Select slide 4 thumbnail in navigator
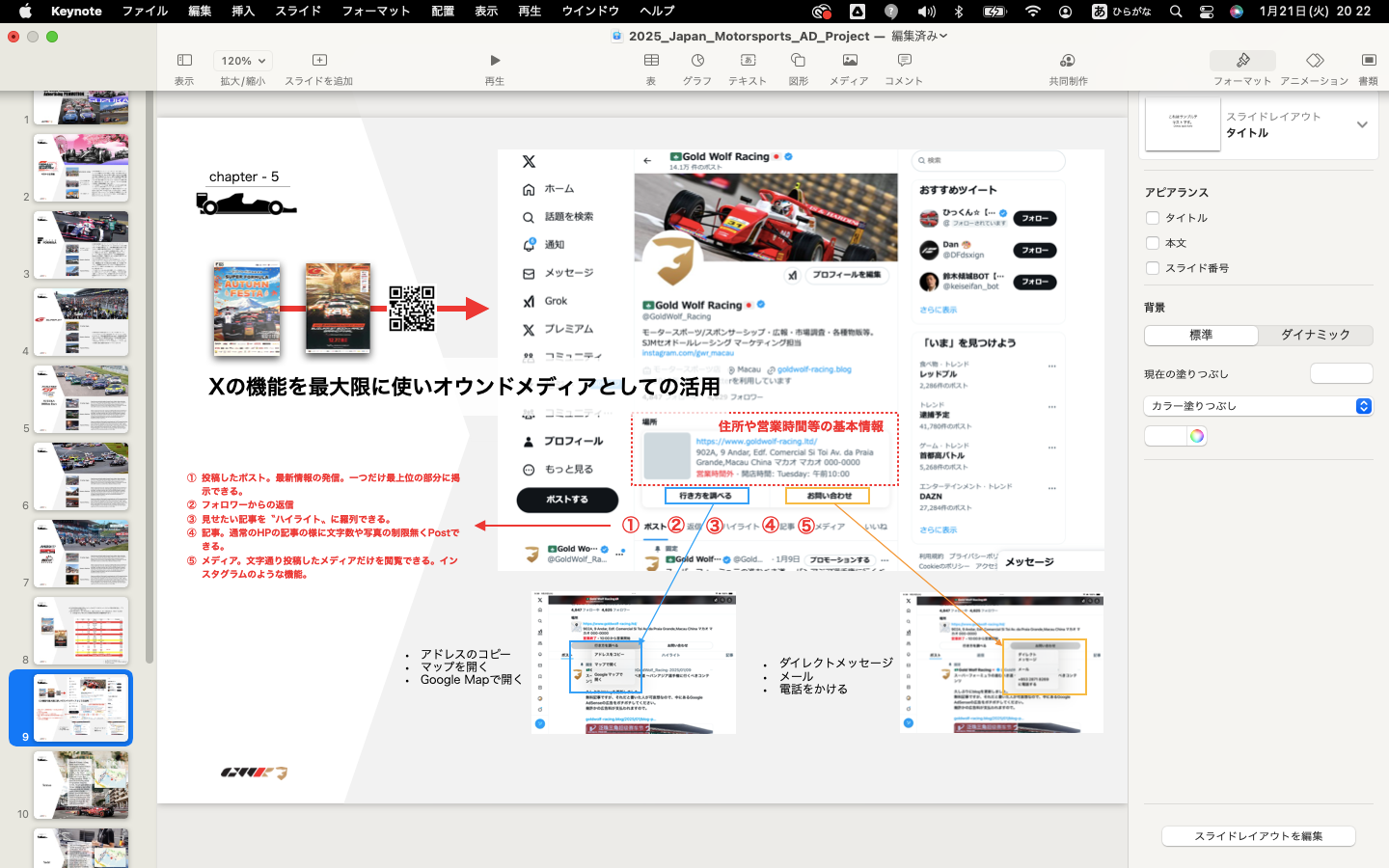The height and width of the screenshot is (868, 1389). 81,322
